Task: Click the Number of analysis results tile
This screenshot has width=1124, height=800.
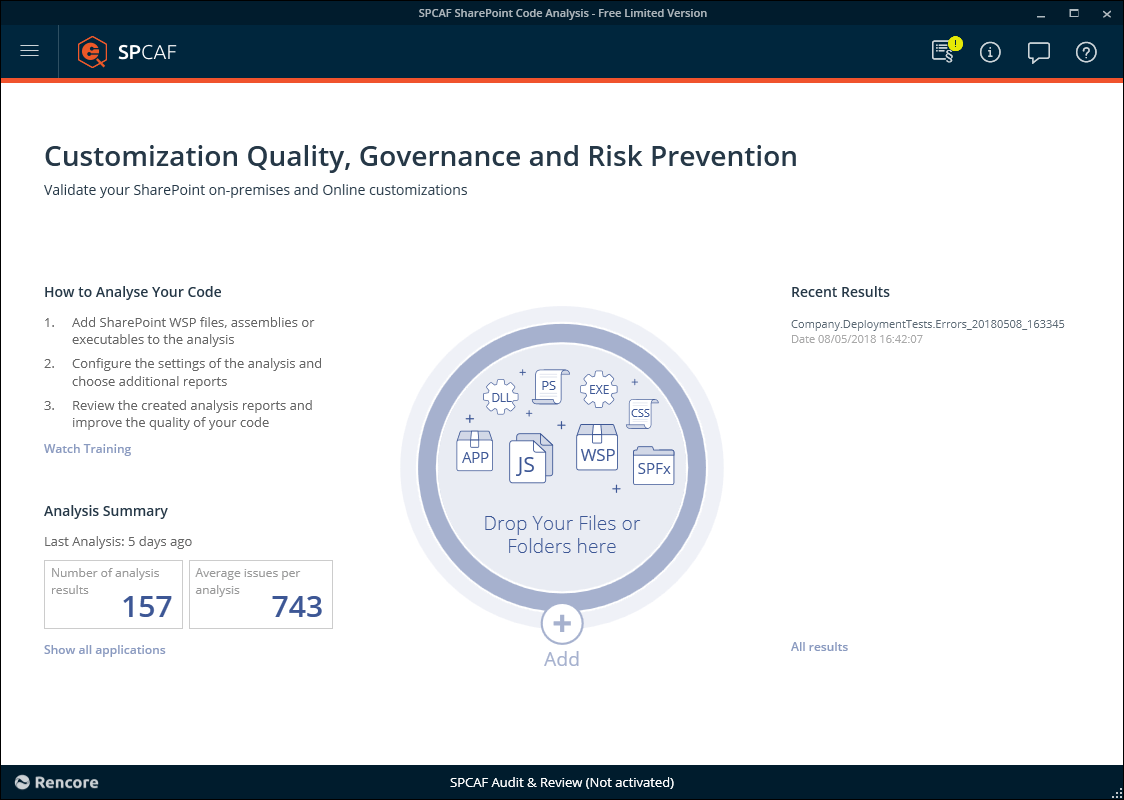Action: [113, 594]
